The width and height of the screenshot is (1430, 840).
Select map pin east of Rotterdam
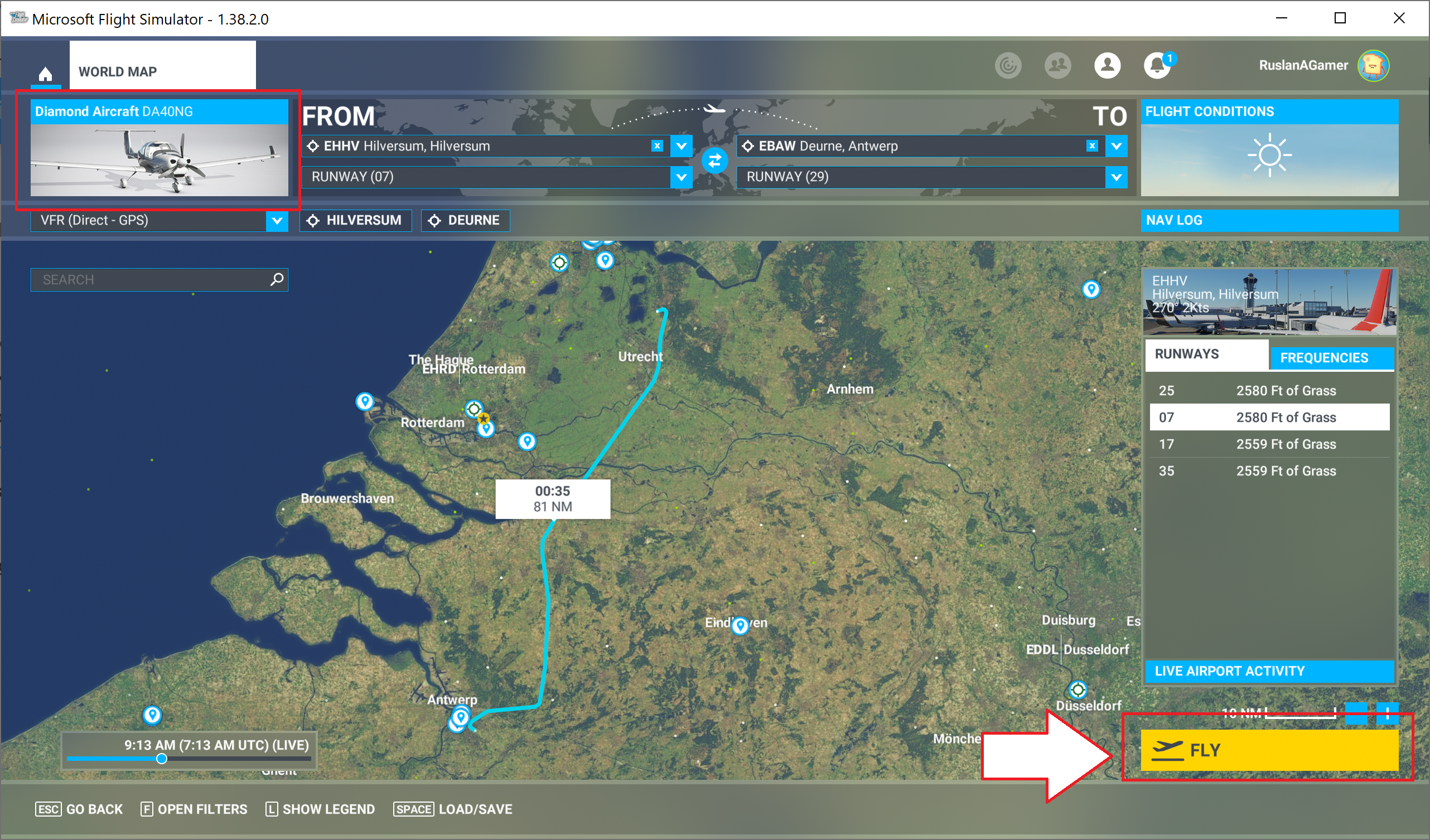(527, 441)
